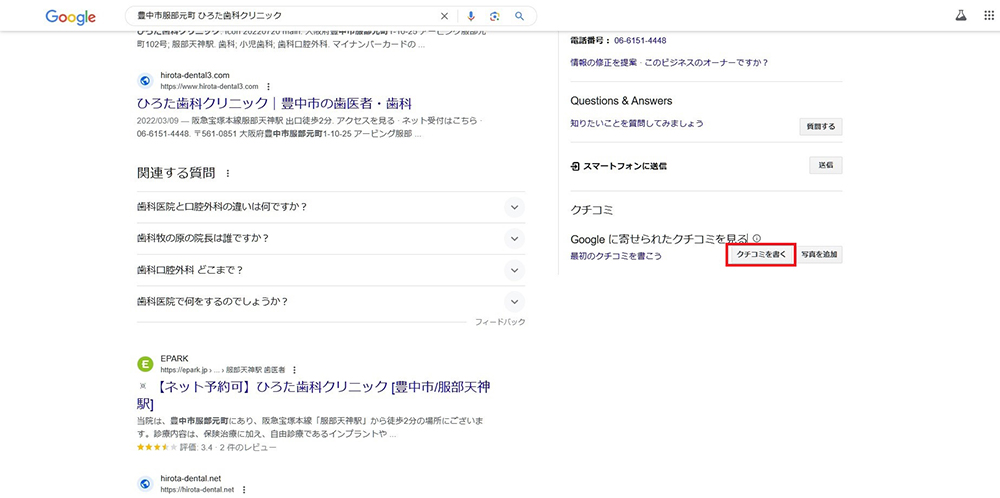Open ひろた歯科クリニック｜豊中市の歯医者 result link
The width and height of the screenshot is (1000, 498).
pos(274,104)
